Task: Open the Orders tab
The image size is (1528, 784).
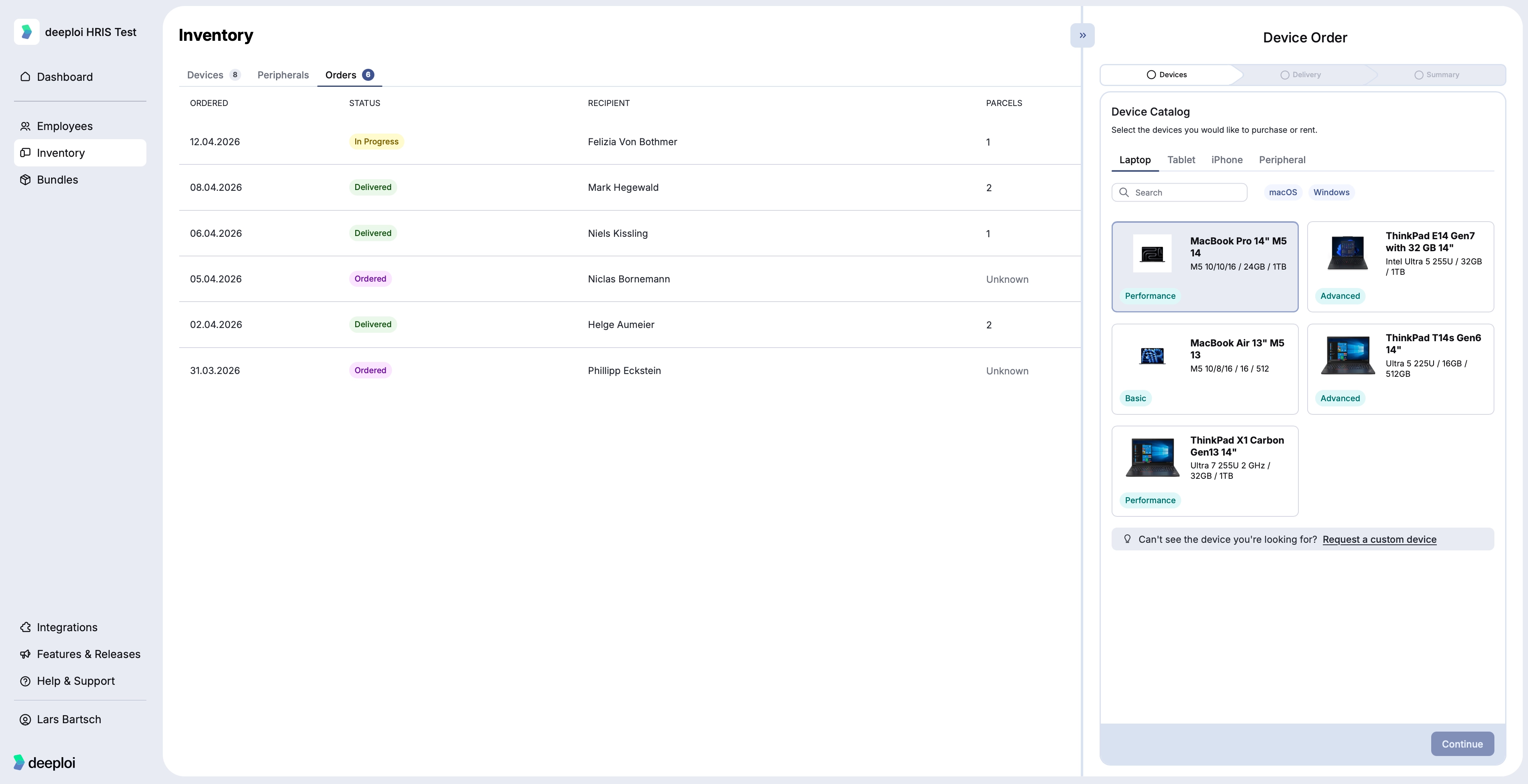Action: (x=349, y=75)
